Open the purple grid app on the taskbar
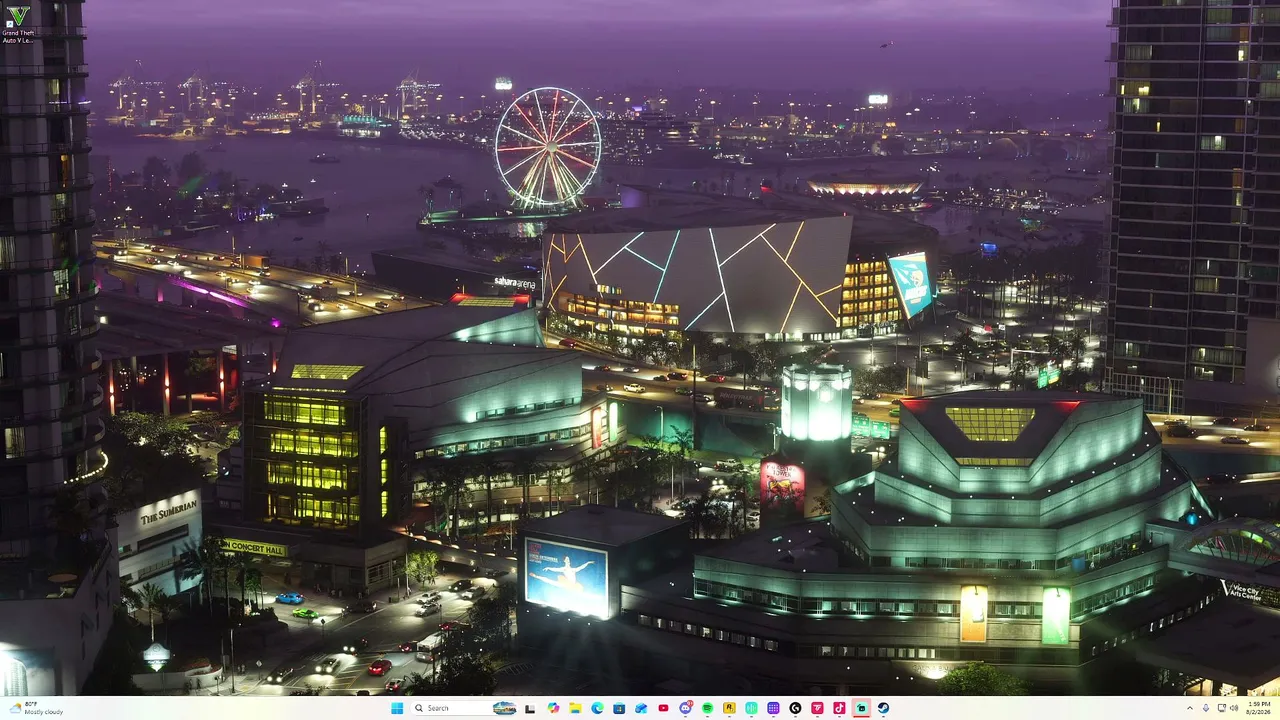Viewport: 1280px width, 720px height. [x=773, y=708]
